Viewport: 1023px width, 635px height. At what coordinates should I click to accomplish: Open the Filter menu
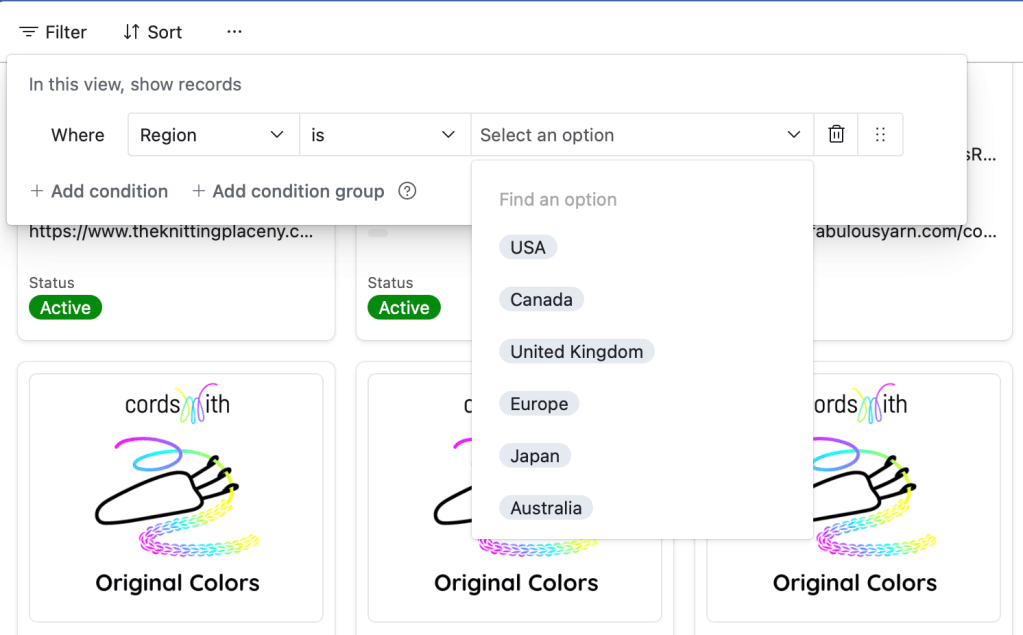point(53,32)
